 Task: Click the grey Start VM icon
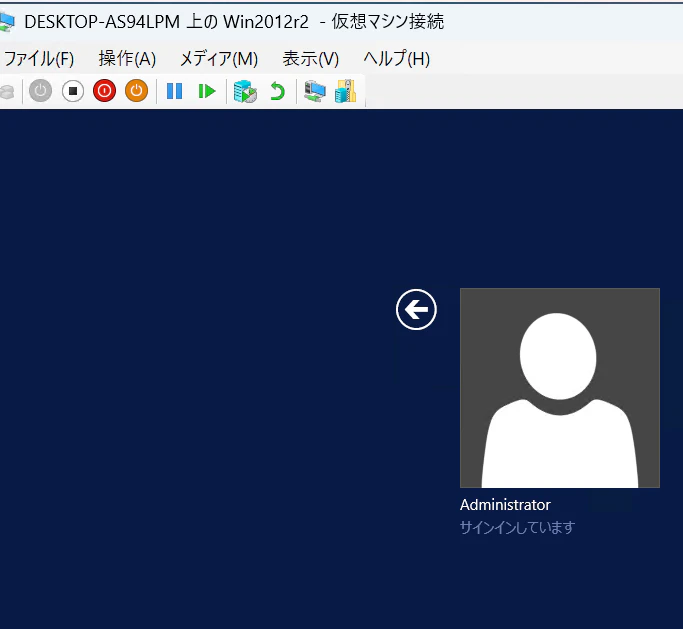[41, 91]
